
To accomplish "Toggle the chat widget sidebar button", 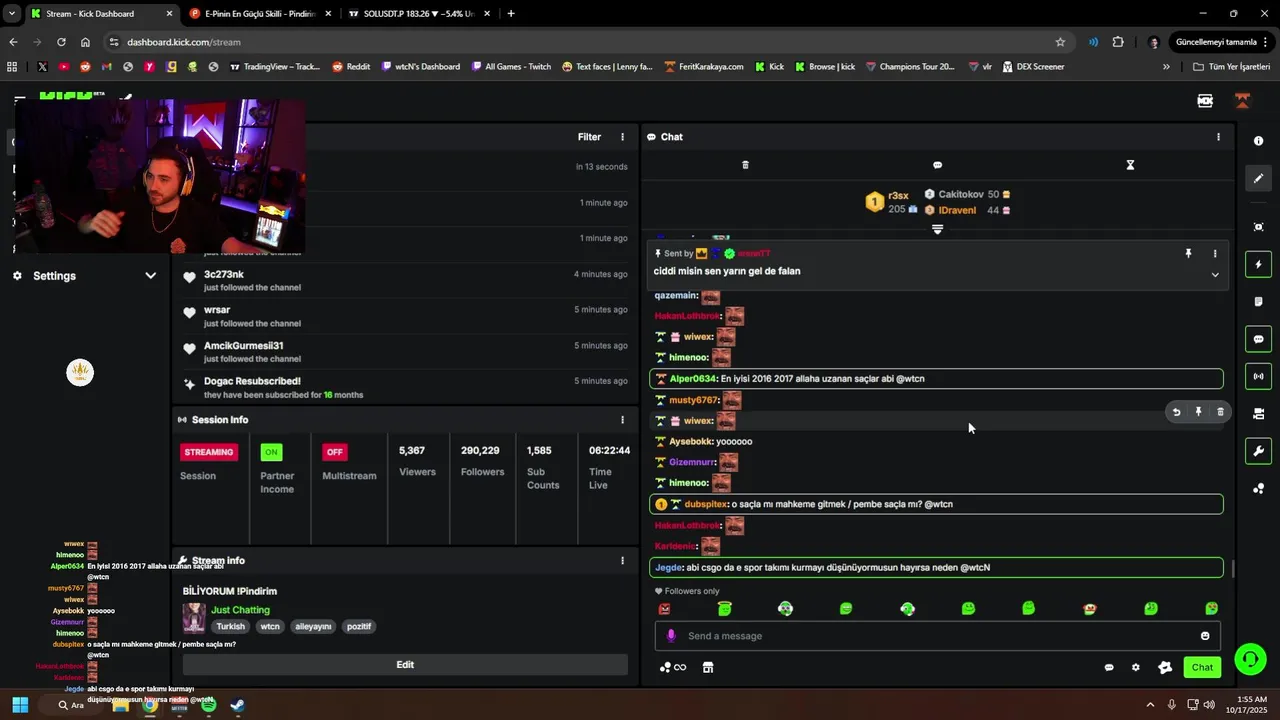I will click(x=1258, y=339).
